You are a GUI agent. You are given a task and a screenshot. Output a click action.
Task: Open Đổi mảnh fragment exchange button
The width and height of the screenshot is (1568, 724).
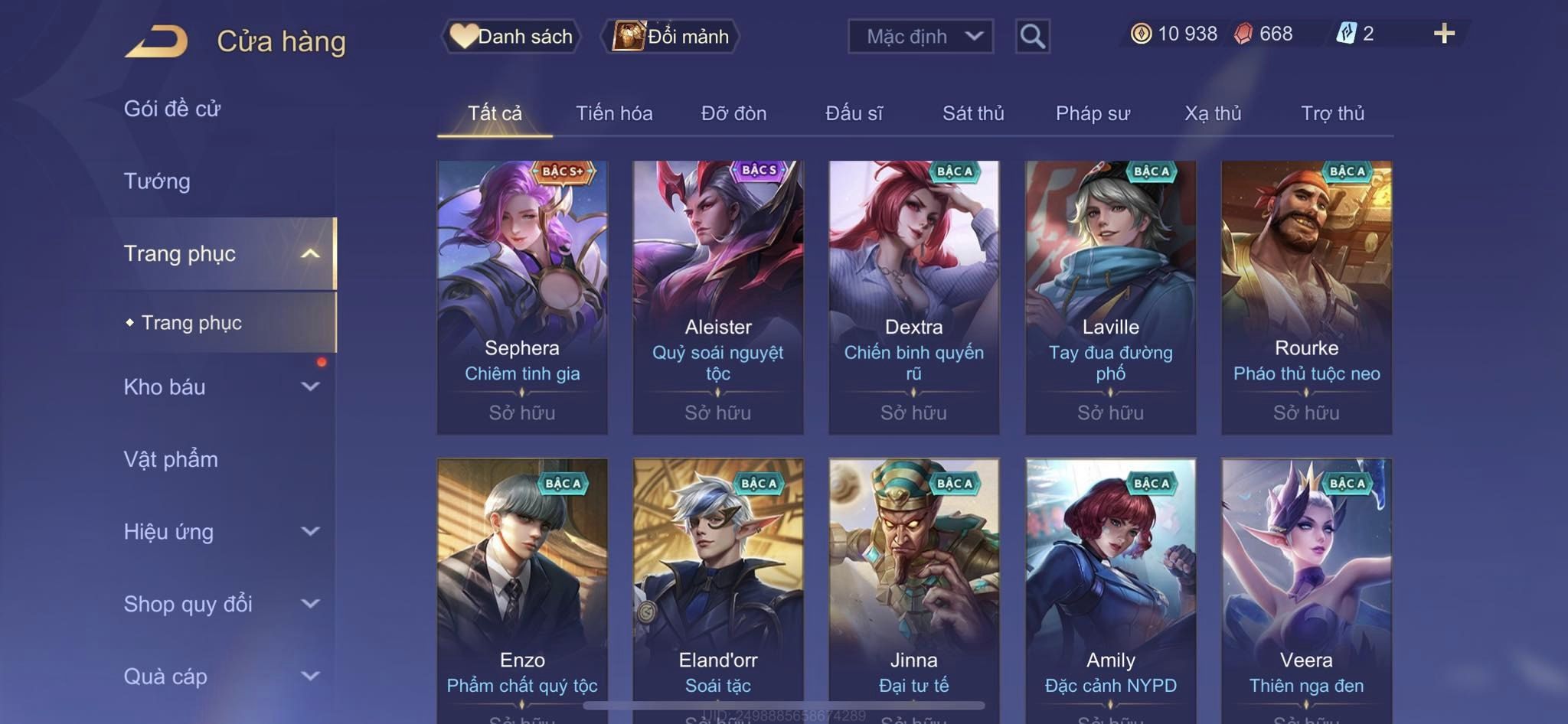point(671,36)
